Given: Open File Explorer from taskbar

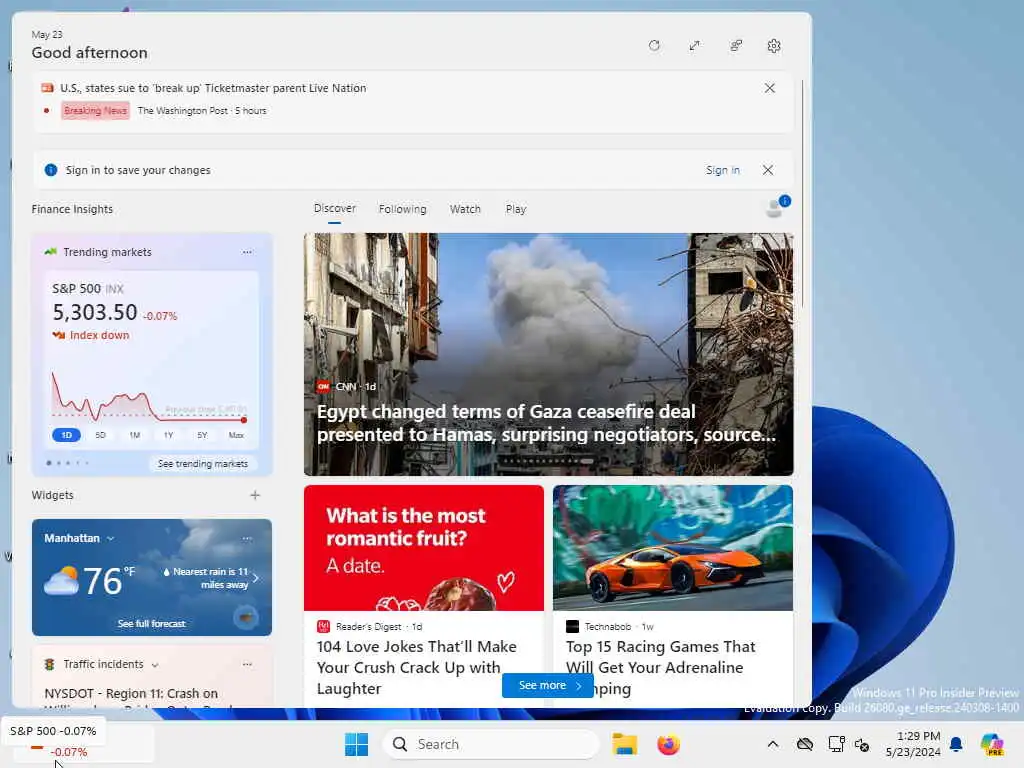Looking at the screenshot, I should tap(624, 744).
